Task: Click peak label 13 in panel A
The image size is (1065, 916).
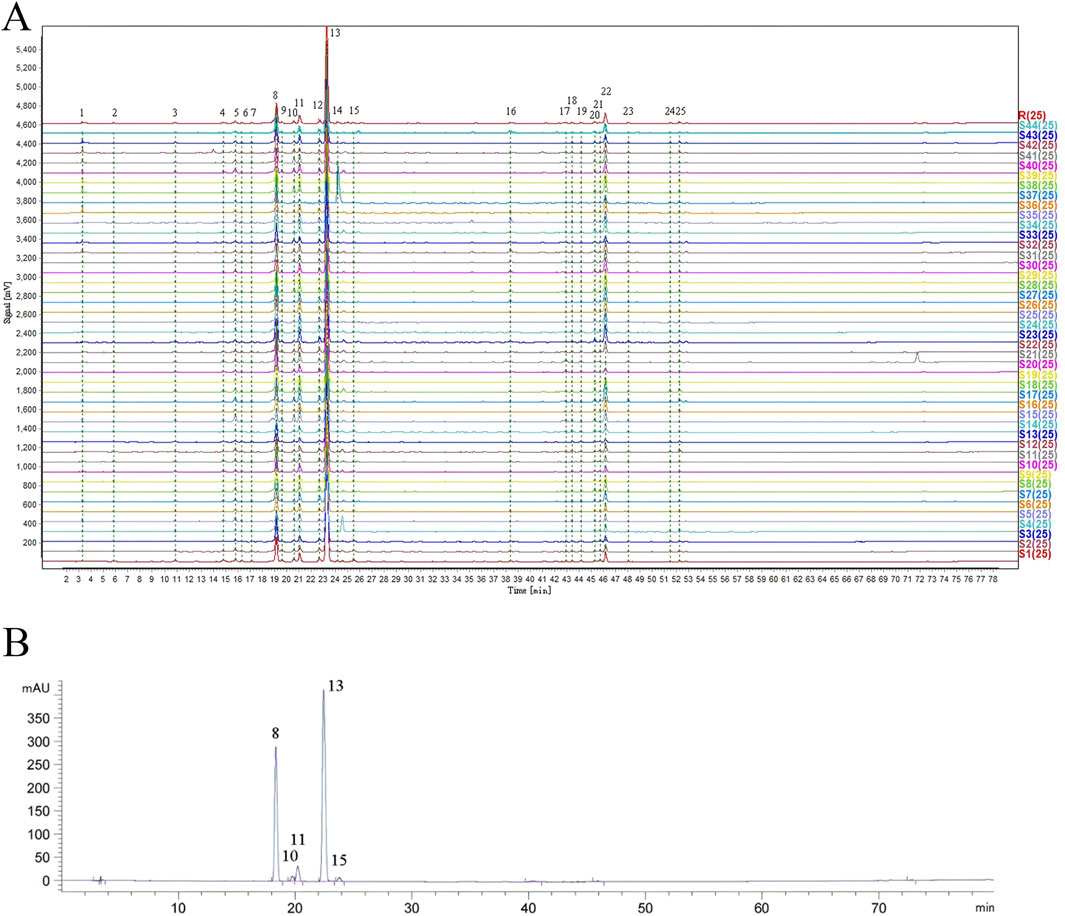Action: tap(335, 33)
